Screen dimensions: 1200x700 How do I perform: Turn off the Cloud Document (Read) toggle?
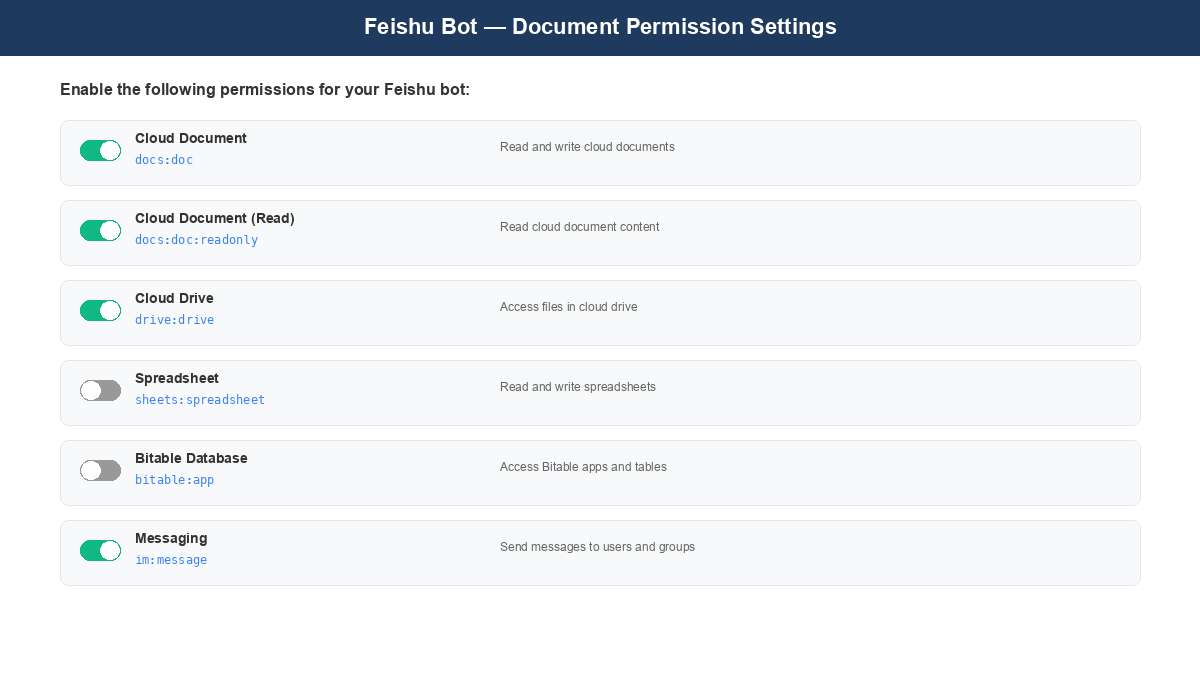pos(100,230)
